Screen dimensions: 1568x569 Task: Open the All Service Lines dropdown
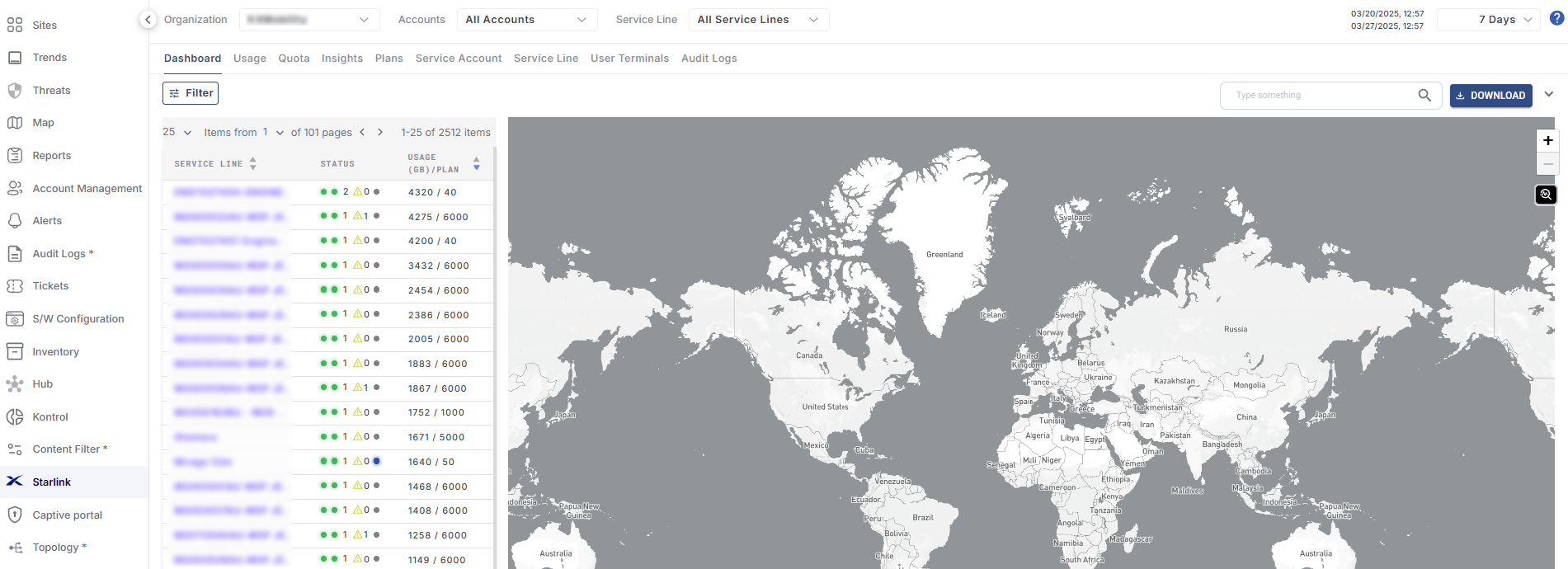click(758, 20)
